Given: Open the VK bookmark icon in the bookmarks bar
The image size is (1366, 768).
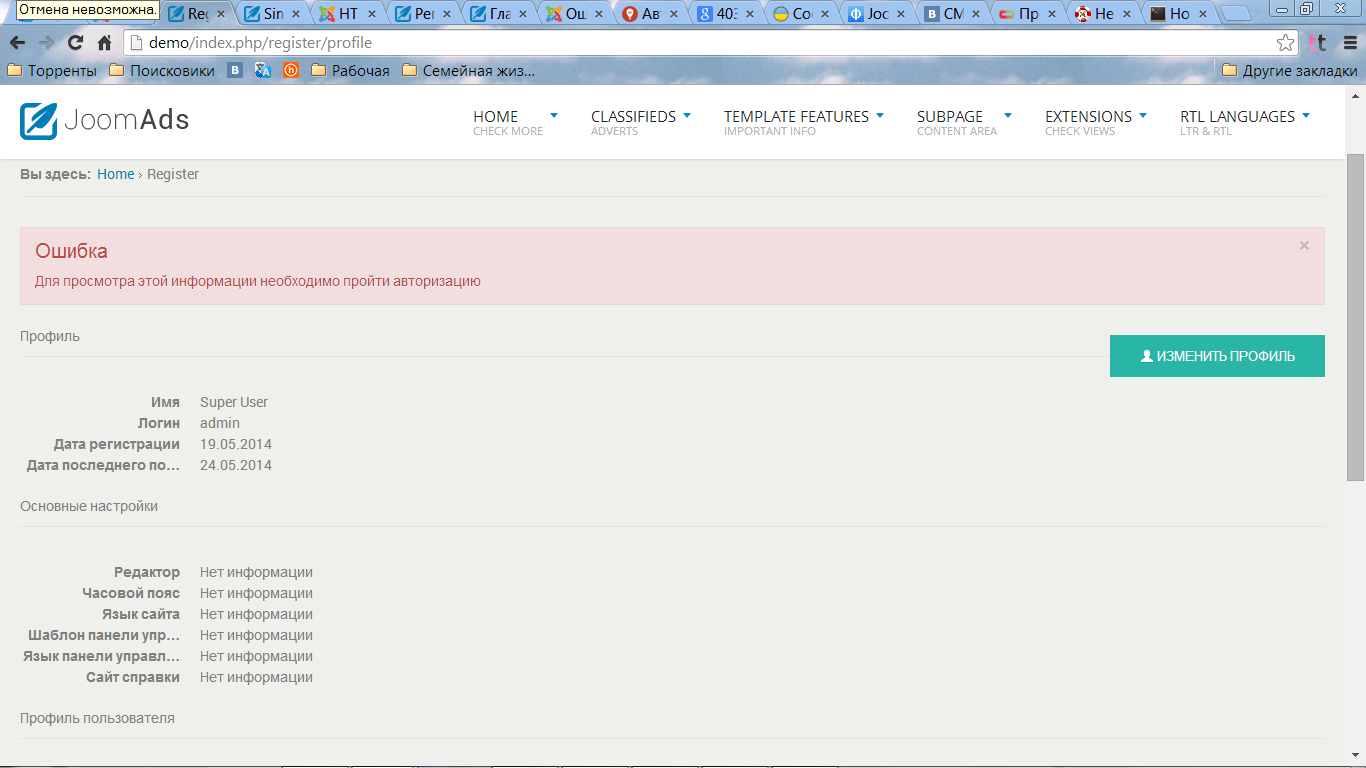Looking at the screenshot, I should point(235,71).
